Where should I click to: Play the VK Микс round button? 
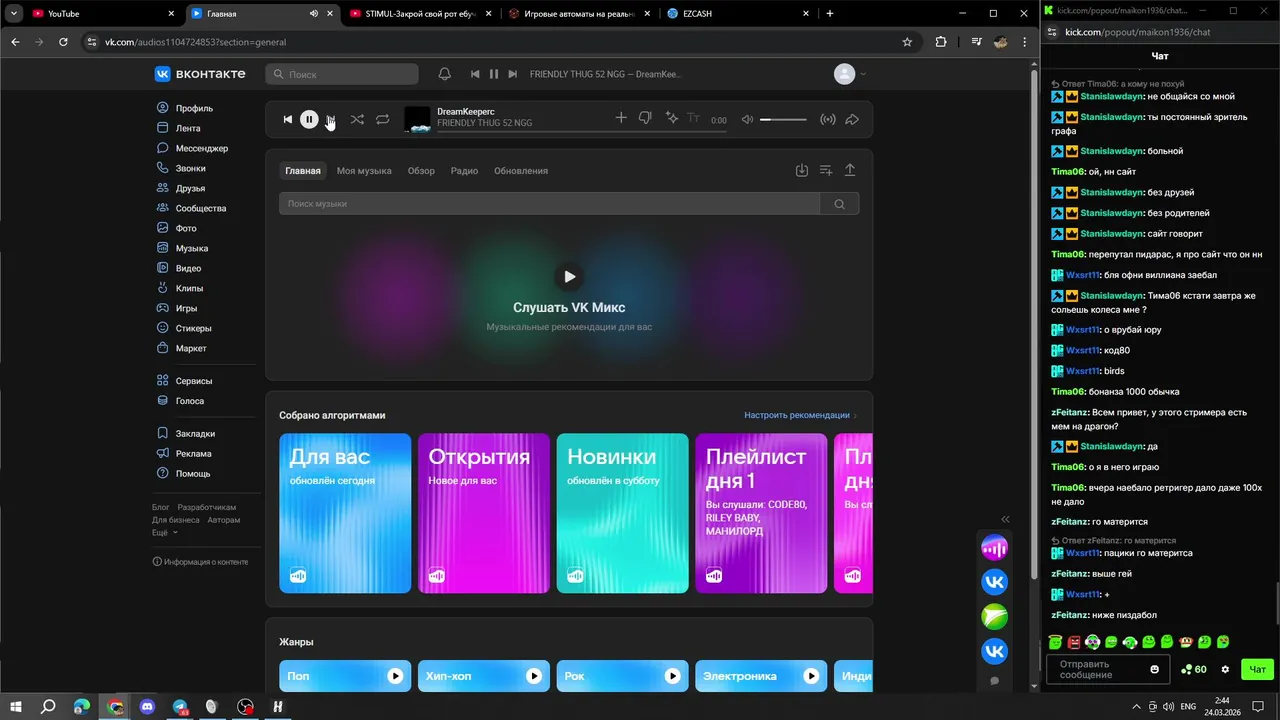click(x=569, y=277)
